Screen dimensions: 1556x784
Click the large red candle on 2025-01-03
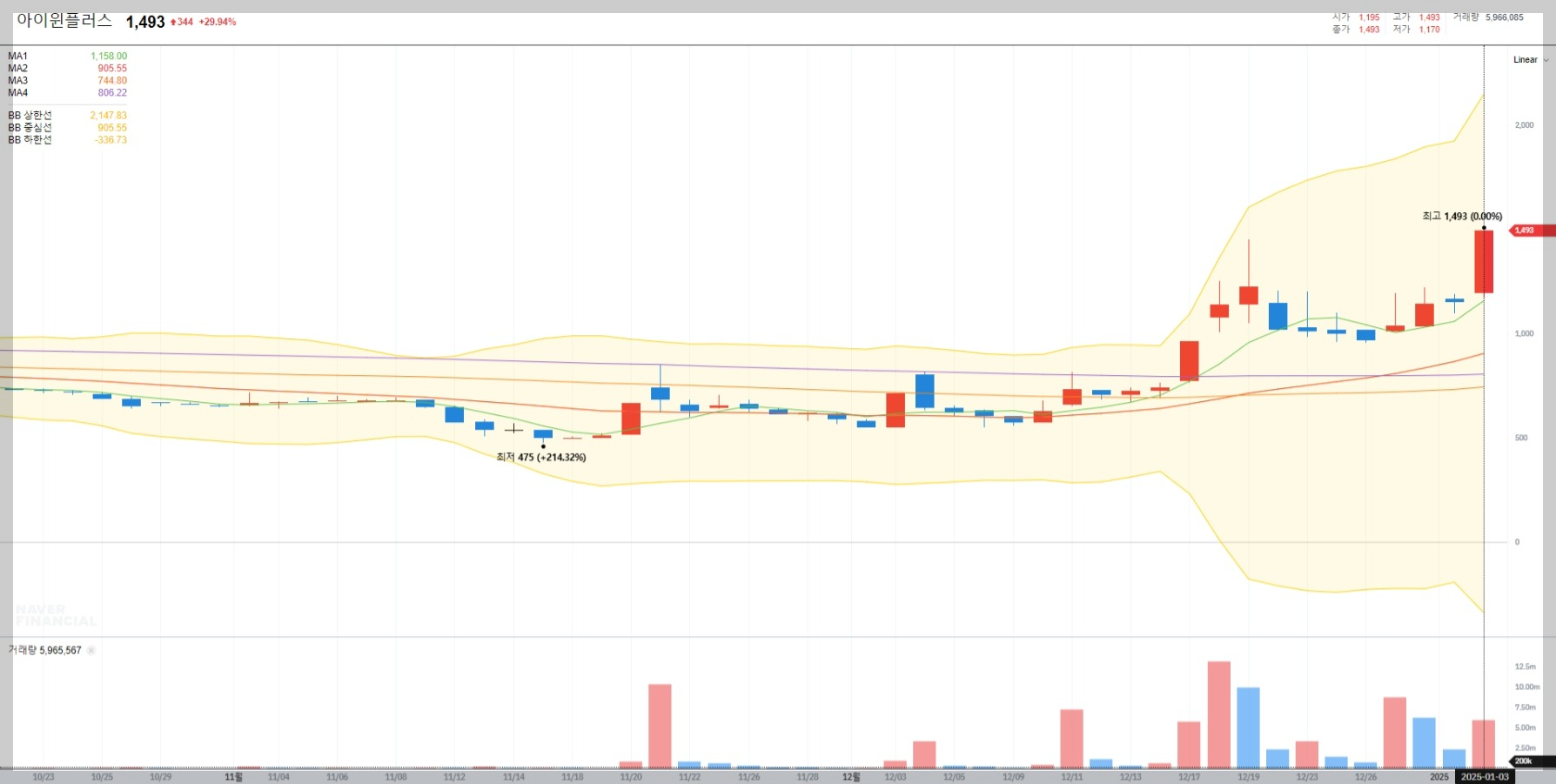pos(1484,262)
